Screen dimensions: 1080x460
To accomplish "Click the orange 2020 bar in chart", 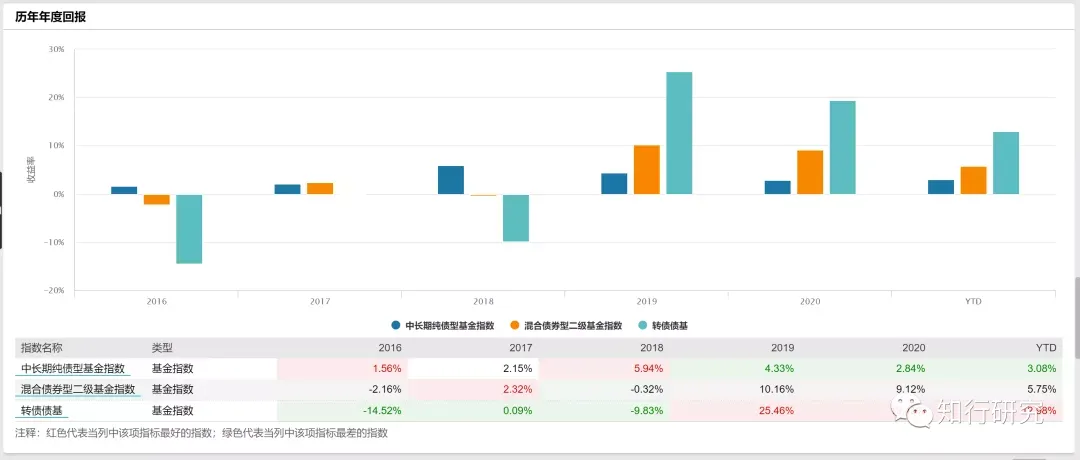I will click(810, 172).
